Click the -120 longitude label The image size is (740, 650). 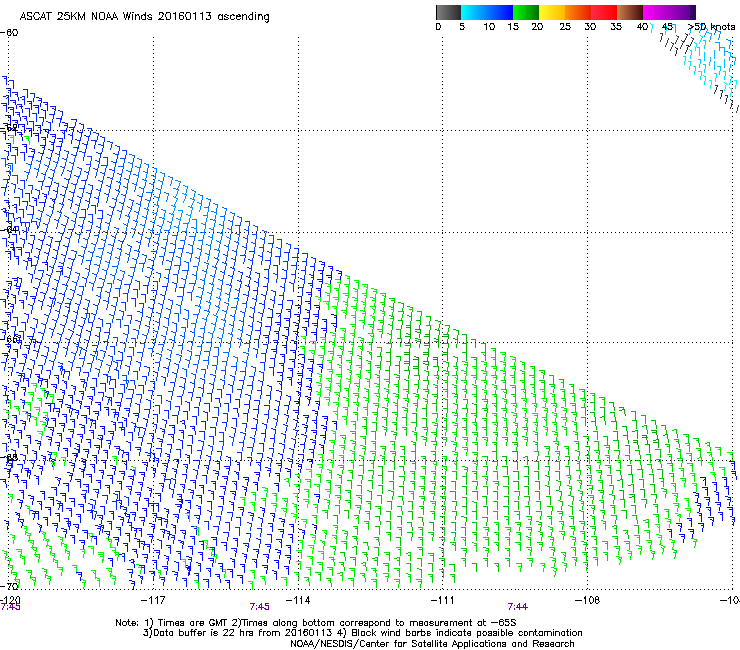click(10, 600)
